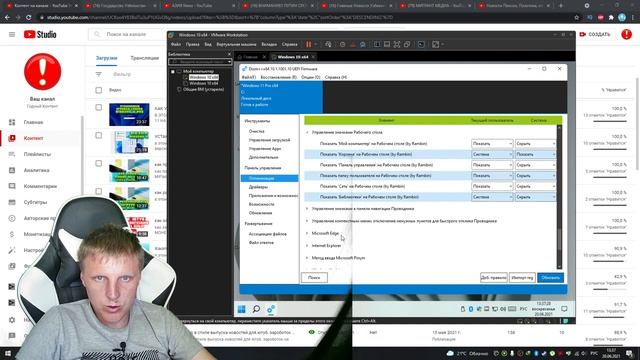Click VMware full screen mode icon
This screenshot has height=360, width=640.
click(x=397, y=44)
